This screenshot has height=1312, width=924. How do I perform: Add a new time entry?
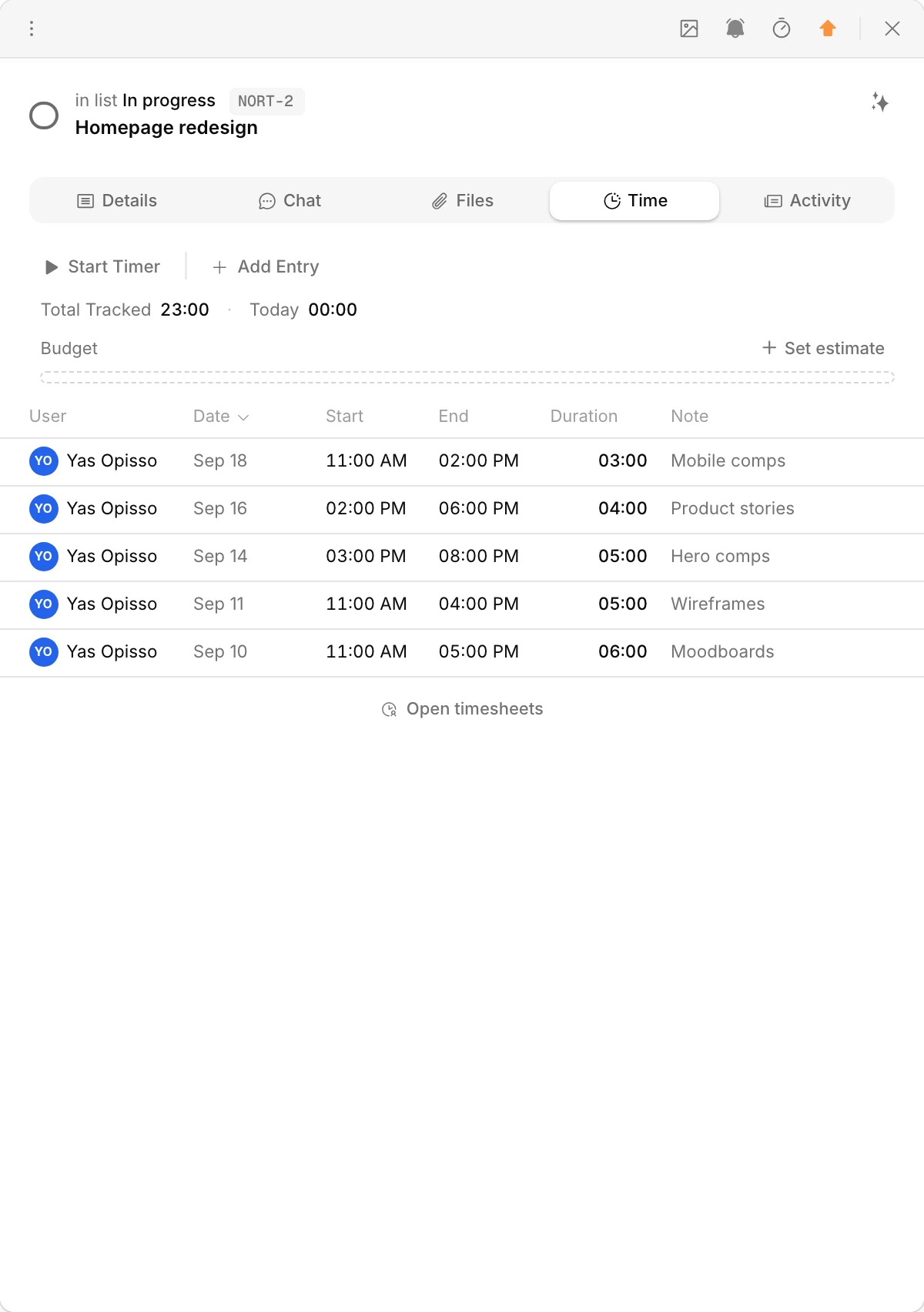(x=266, y=266)
